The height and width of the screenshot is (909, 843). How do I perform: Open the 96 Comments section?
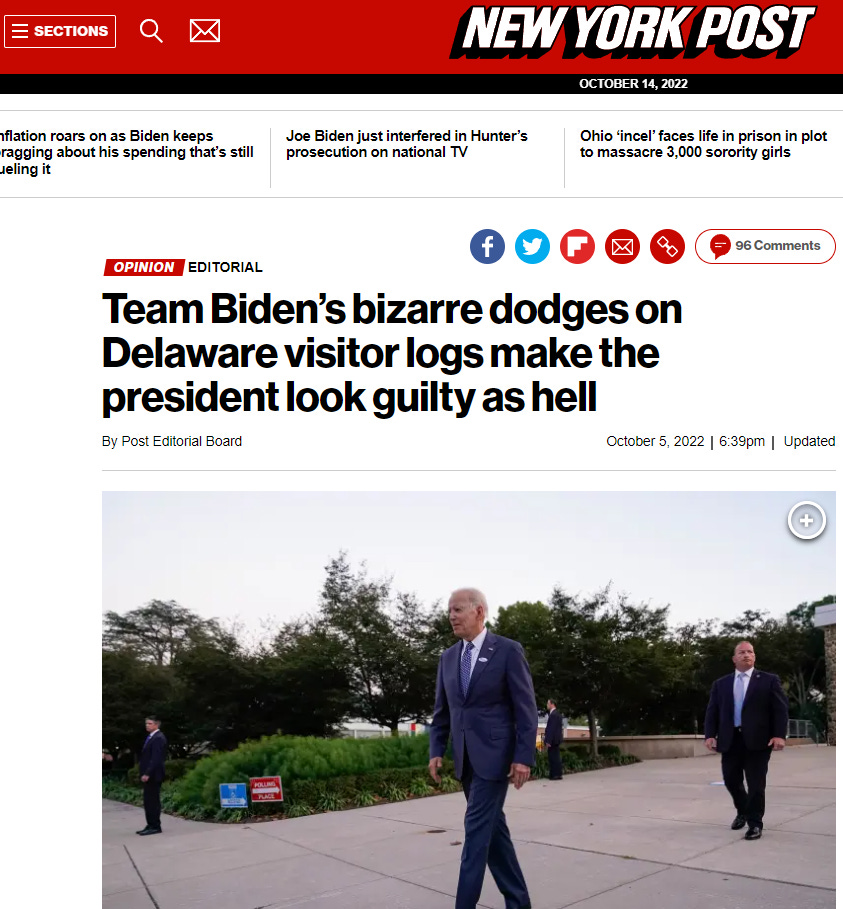(765, 246)
